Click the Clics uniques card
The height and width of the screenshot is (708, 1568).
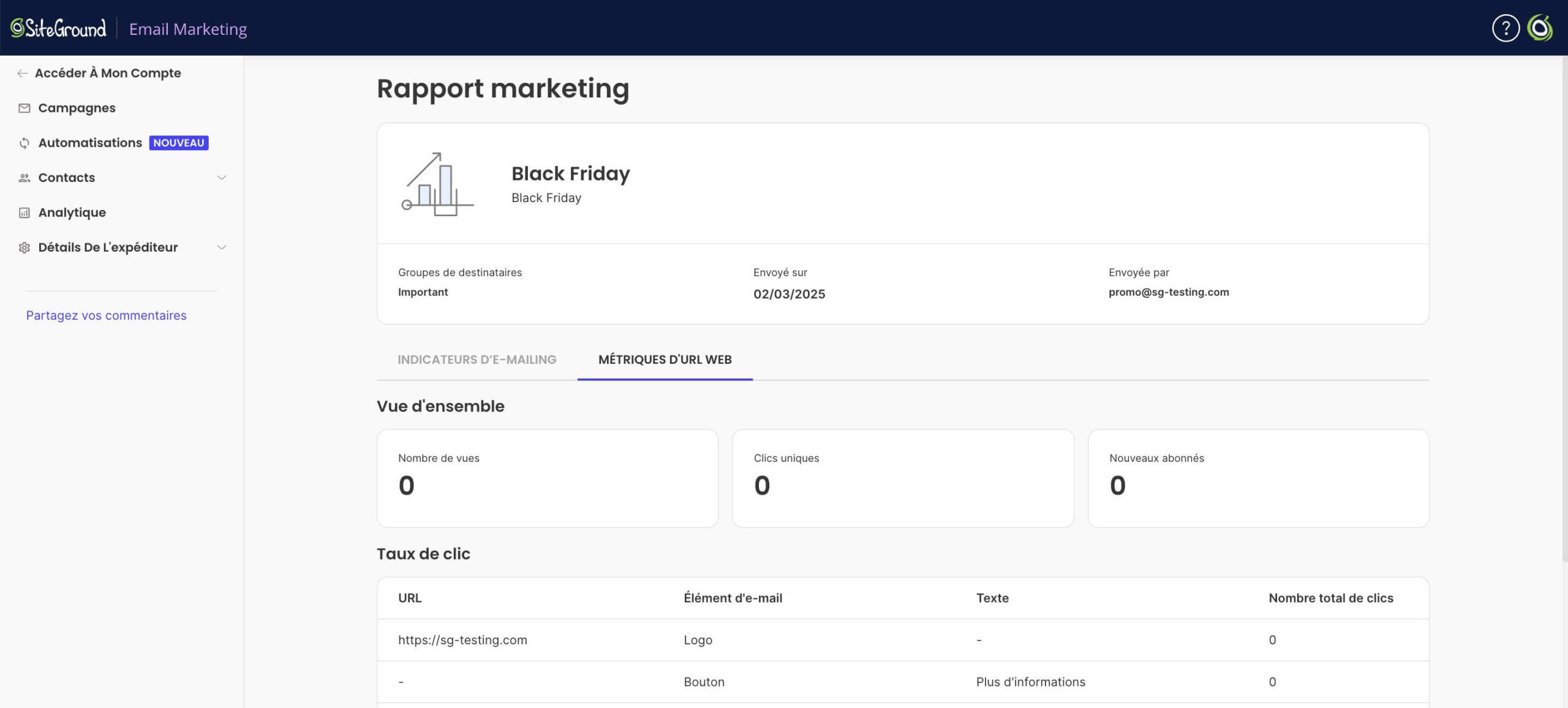[903, 478]
